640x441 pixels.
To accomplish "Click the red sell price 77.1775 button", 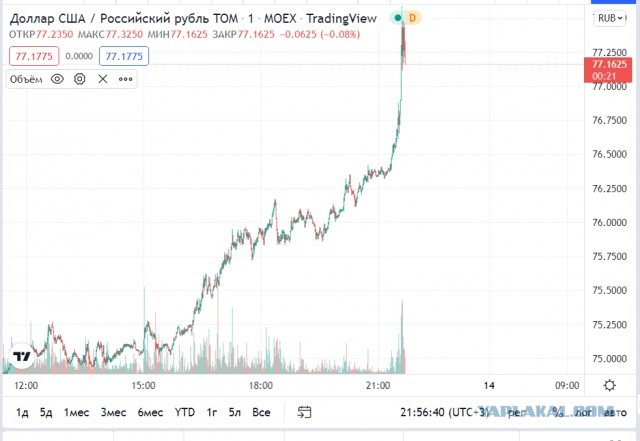I will pyautogui.click(x=34, y=56).
